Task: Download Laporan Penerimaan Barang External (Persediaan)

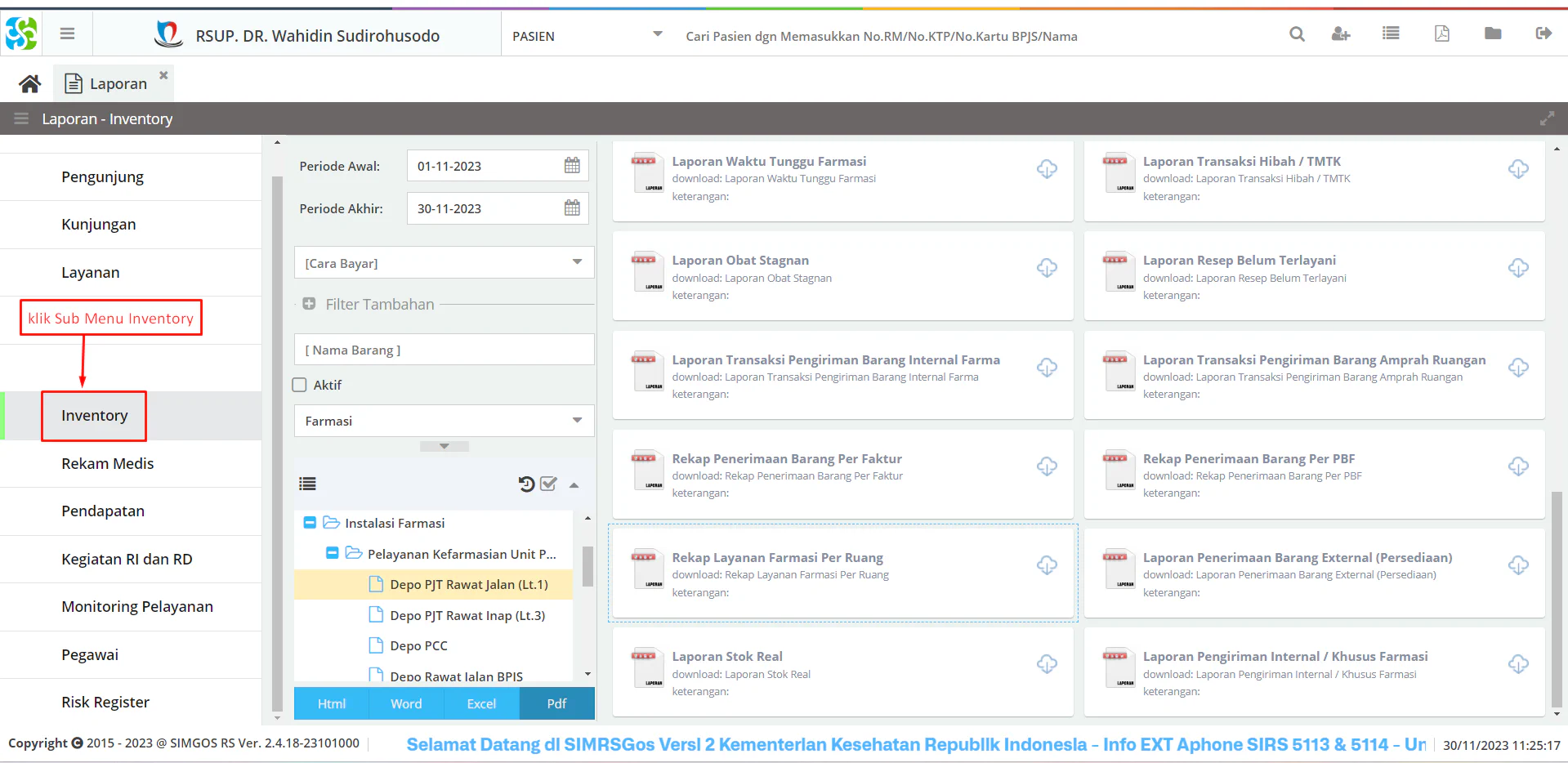Action: 1518,565
